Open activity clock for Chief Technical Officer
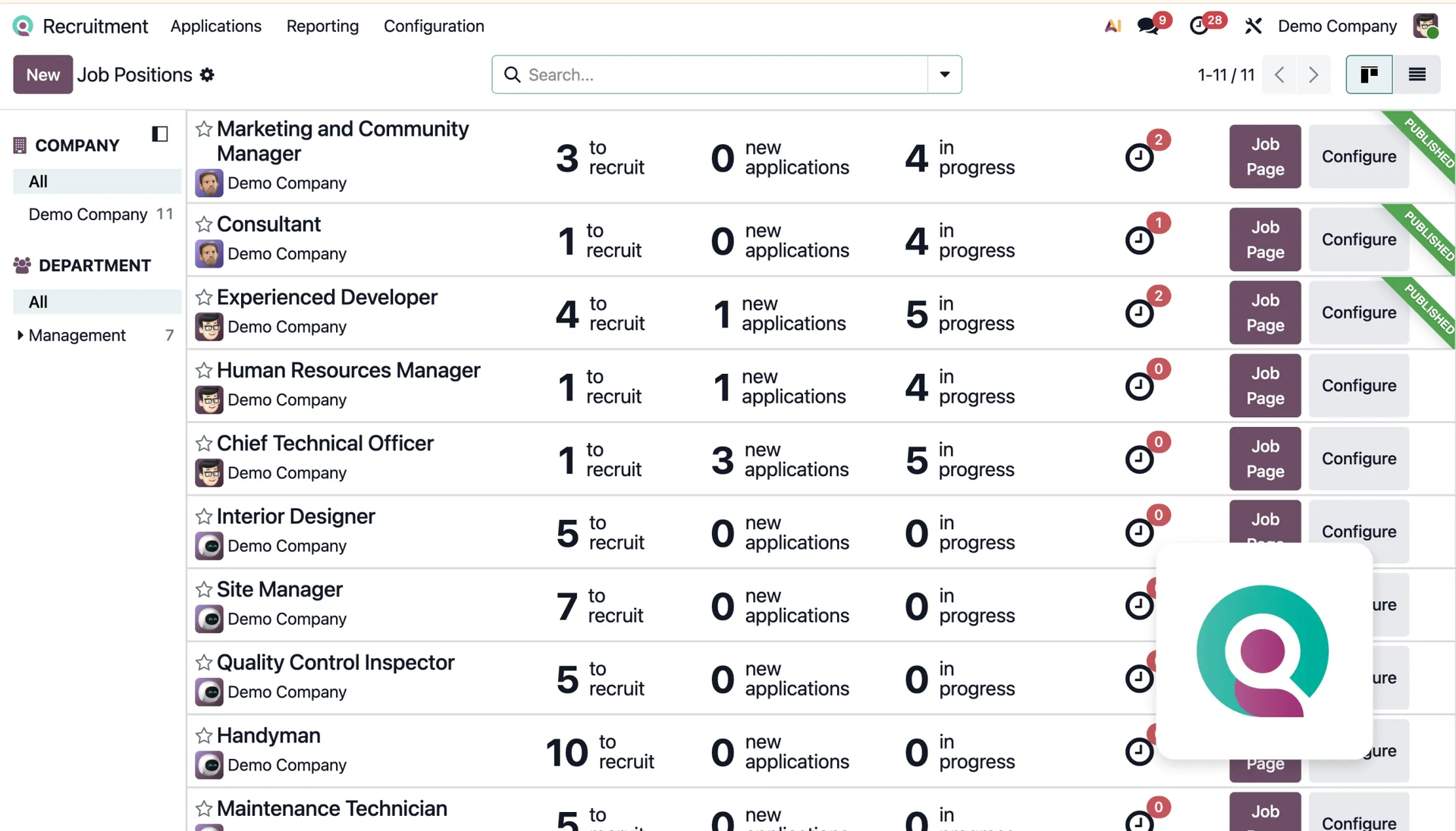1456x831 pixels. (1139, 459)
